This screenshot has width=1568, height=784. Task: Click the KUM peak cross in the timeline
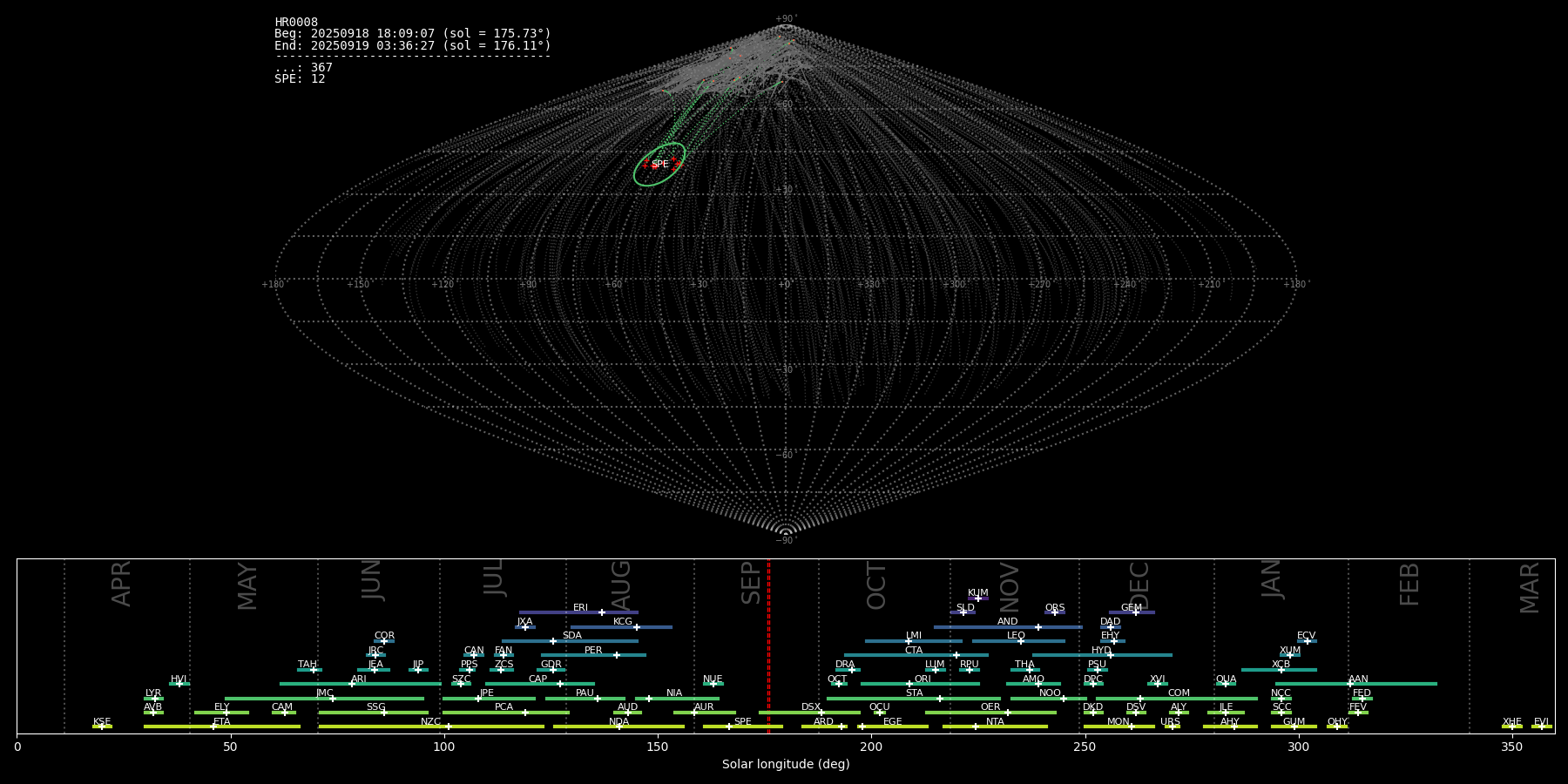click(x=977, y=598)
